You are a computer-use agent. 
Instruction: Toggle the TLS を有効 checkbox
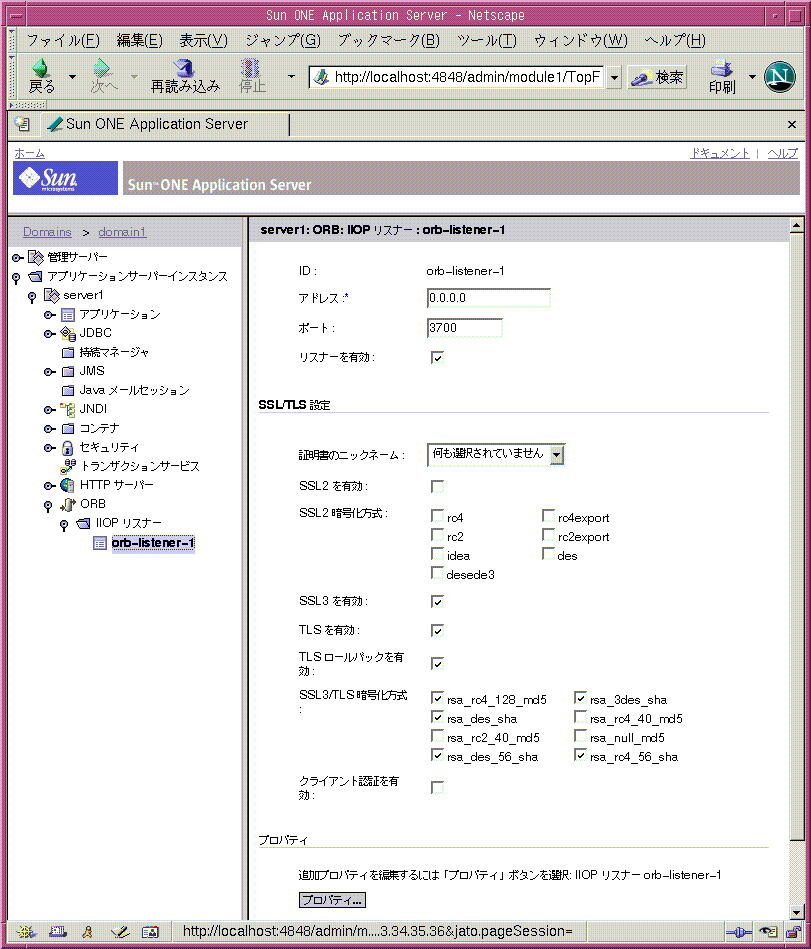pyautogui.click(x=437, y=631)
